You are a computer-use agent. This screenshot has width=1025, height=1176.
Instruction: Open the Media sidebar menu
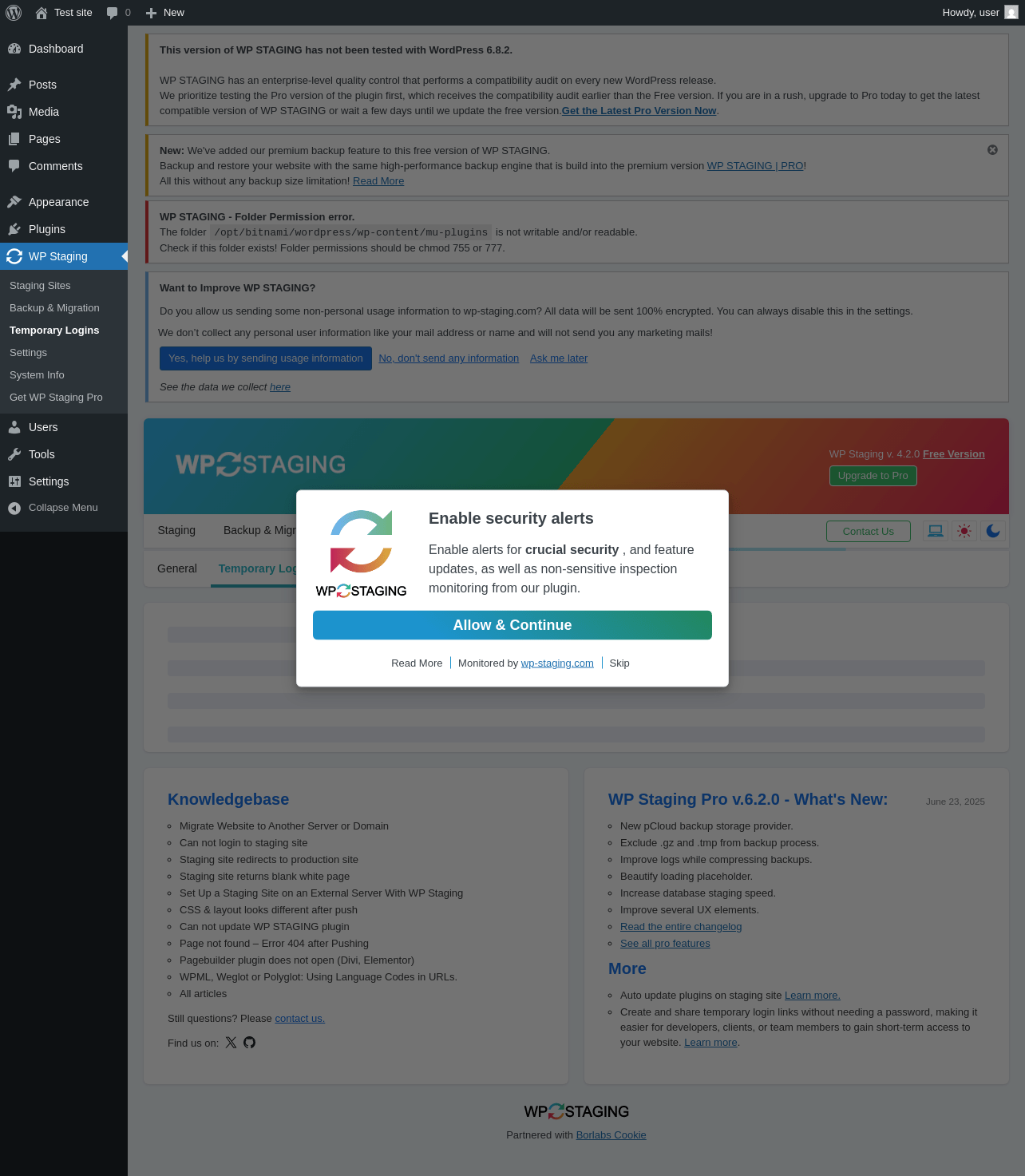coord(64,112)
